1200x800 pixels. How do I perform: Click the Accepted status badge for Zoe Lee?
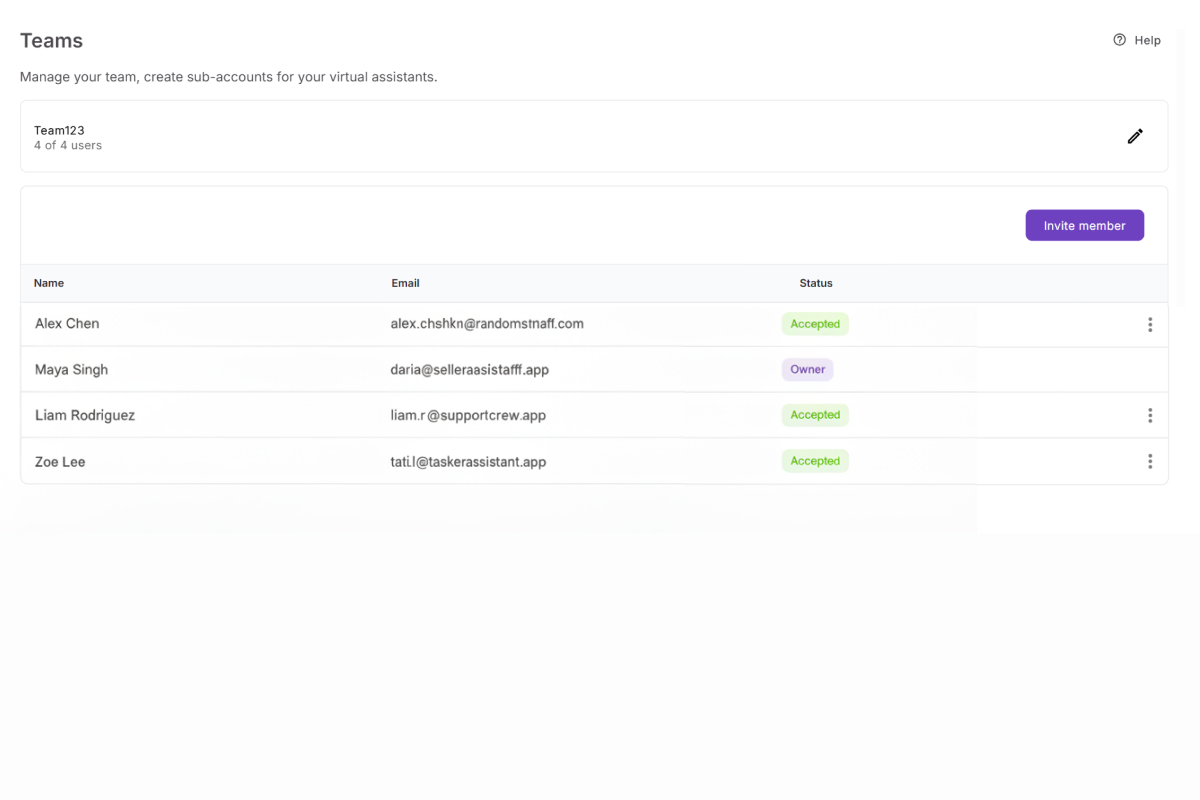[815, 461]
